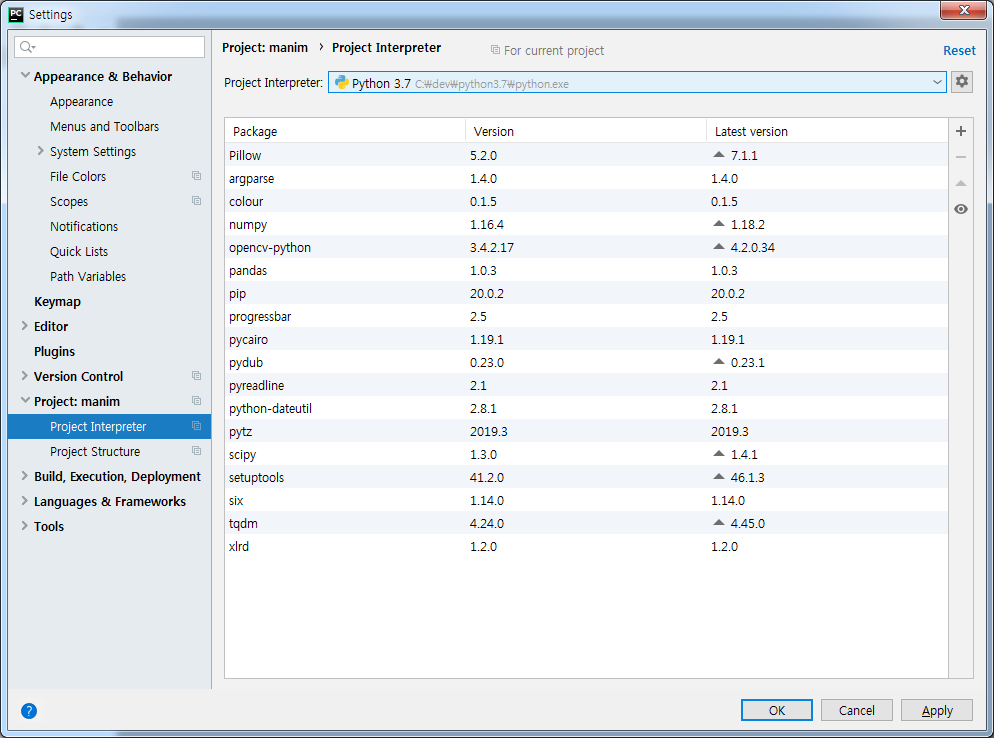
Task: Sort by Package column header
Action: (x=345, y=131)
